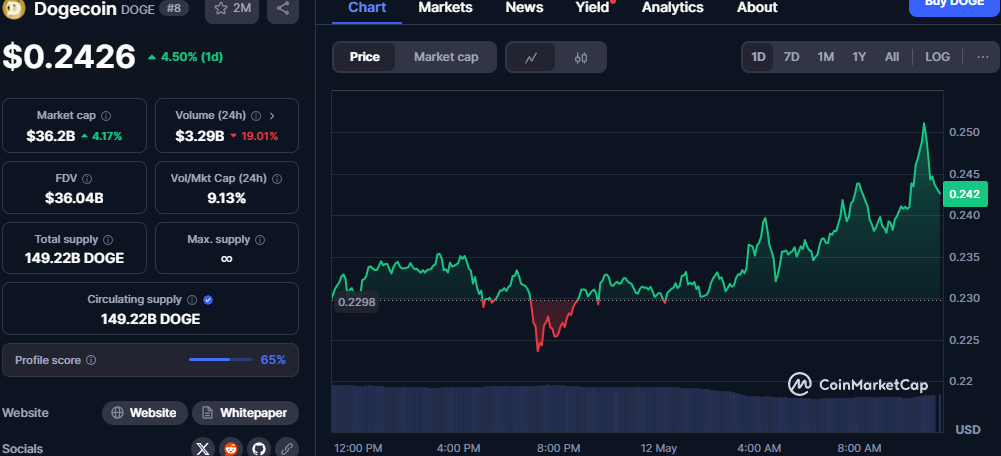Open the Analytics tab
Screen dimensions: 1001x456
[672, 8]
